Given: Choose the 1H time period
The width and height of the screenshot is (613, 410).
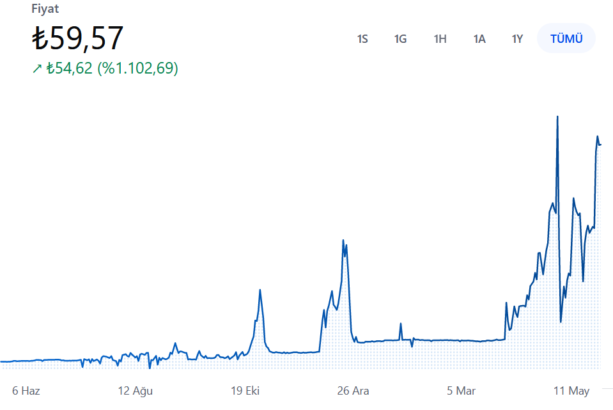Looking at the screenshot, I should tap(440, 39).
